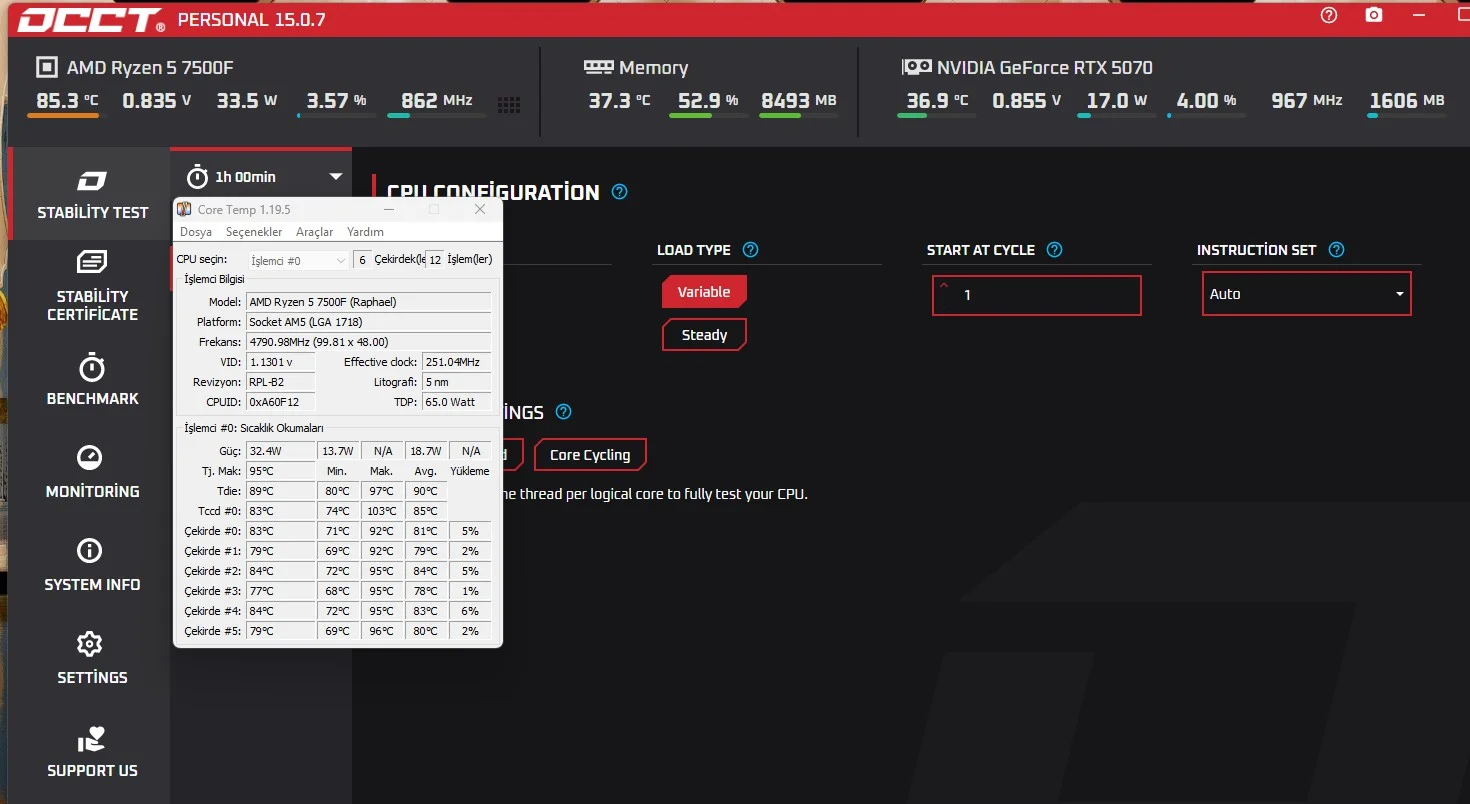
Task: Click the help icon left of Core Cycling's row heading
Action: (564, 412)
